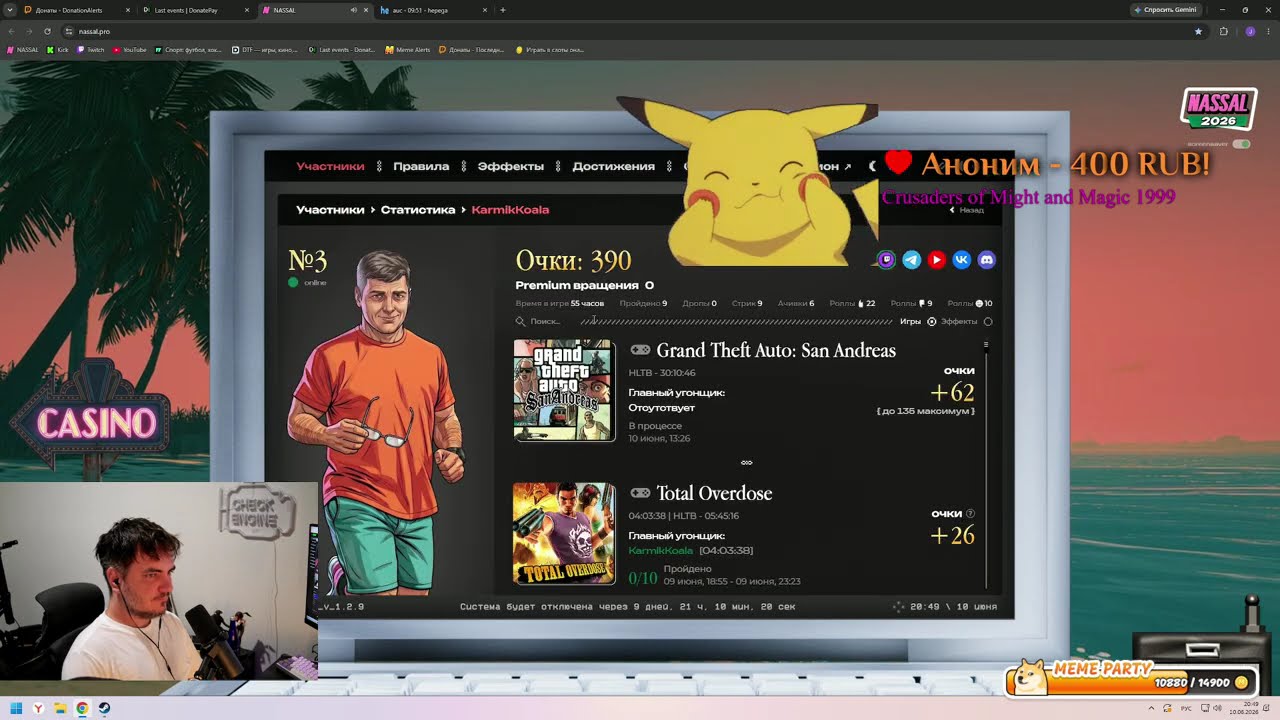This screenshot has width=1280, height=720.
Task: Open the Total Overdose cover thumbnail
Action: (x=564, y=533)
